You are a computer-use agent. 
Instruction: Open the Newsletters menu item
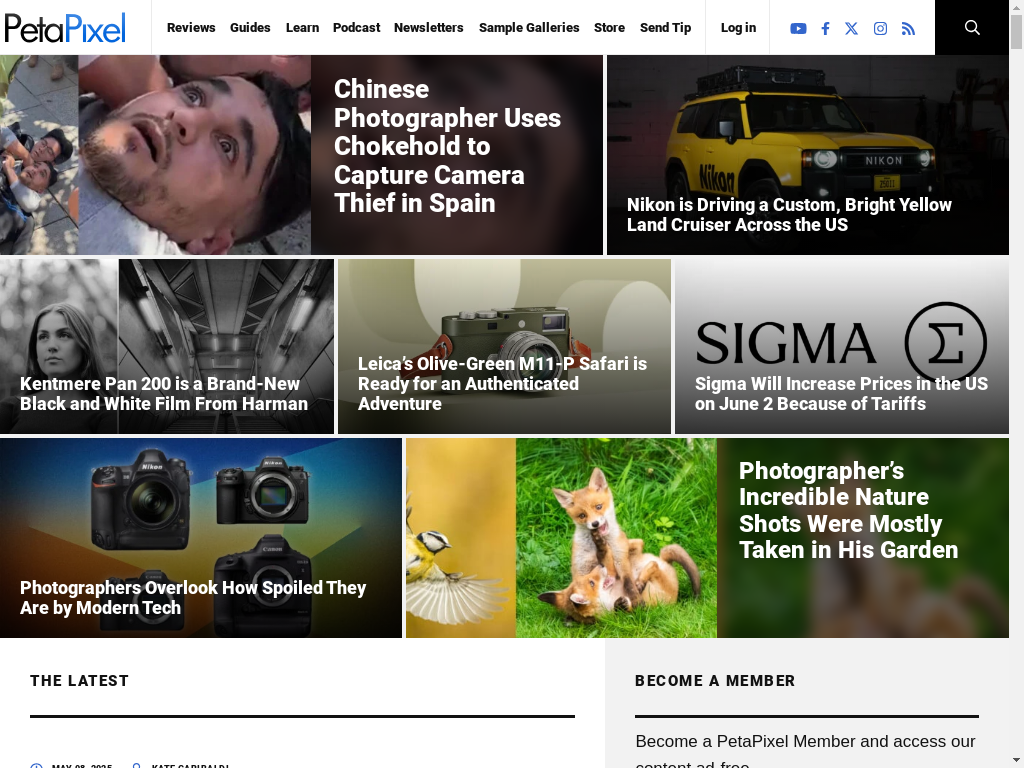428,27
